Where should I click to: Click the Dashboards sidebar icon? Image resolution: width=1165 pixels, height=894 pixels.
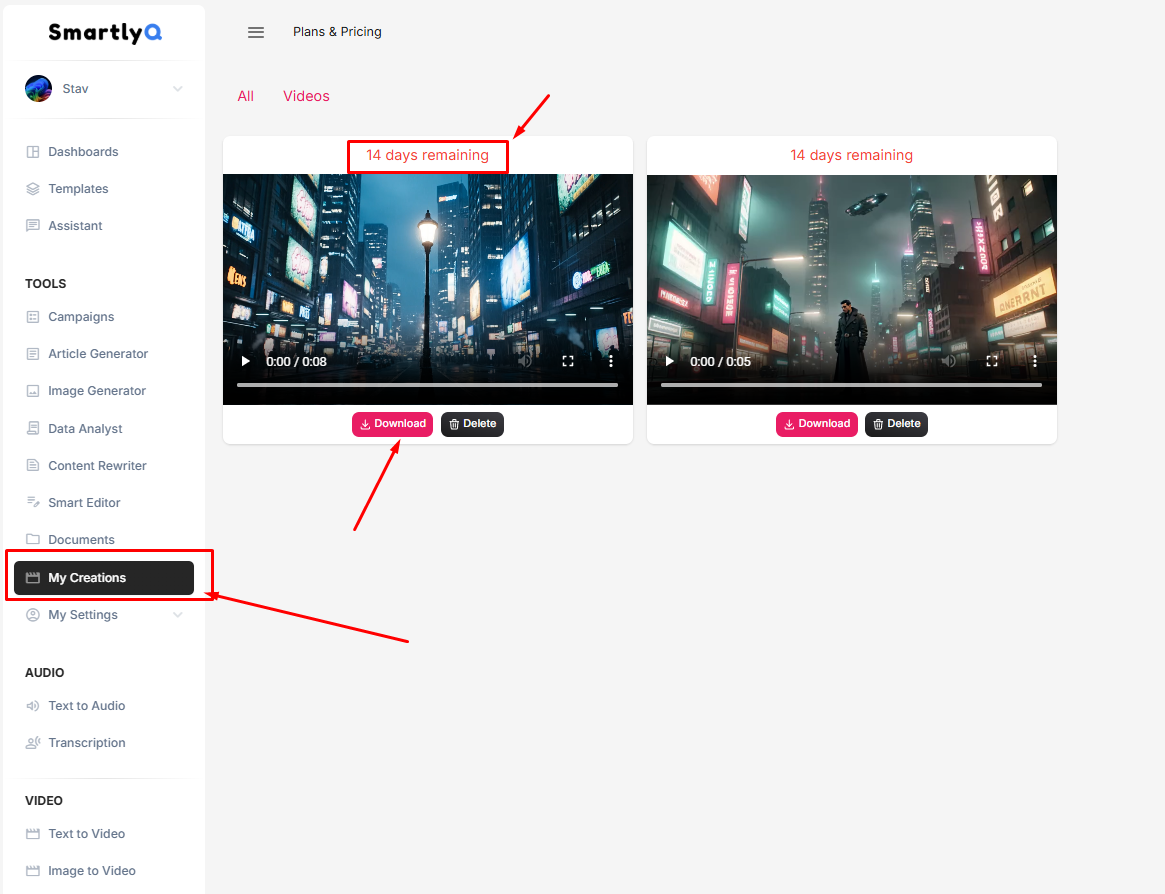click(x=33, y=152)
